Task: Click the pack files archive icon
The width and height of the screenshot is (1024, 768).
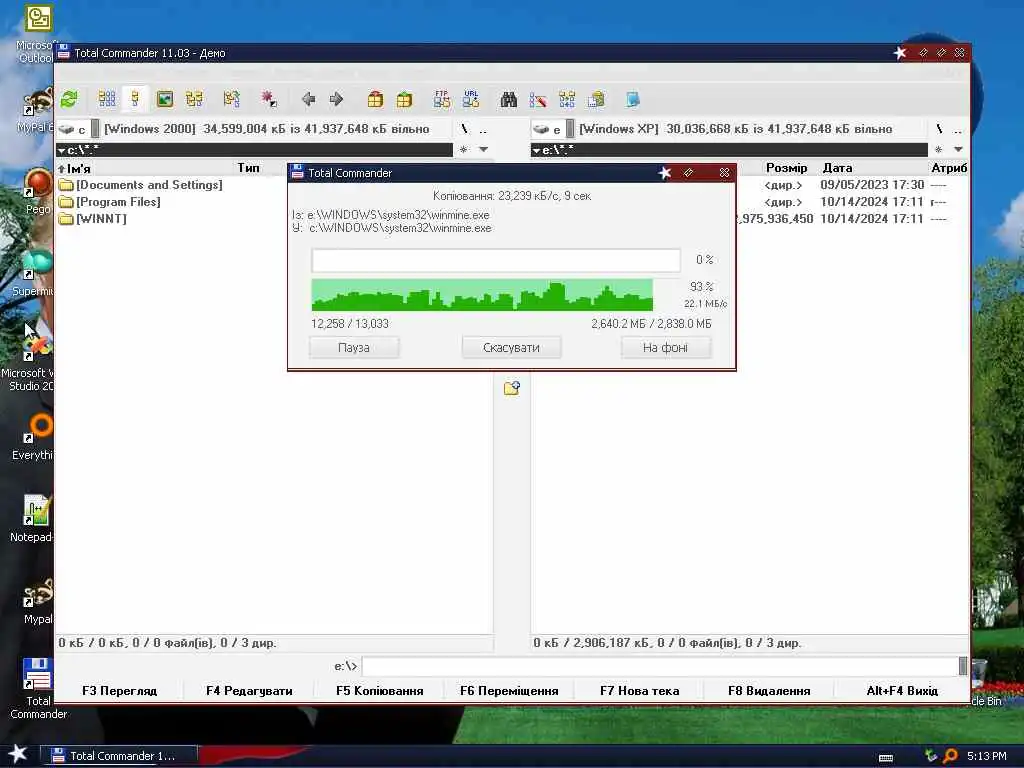Action: (375, 99)
